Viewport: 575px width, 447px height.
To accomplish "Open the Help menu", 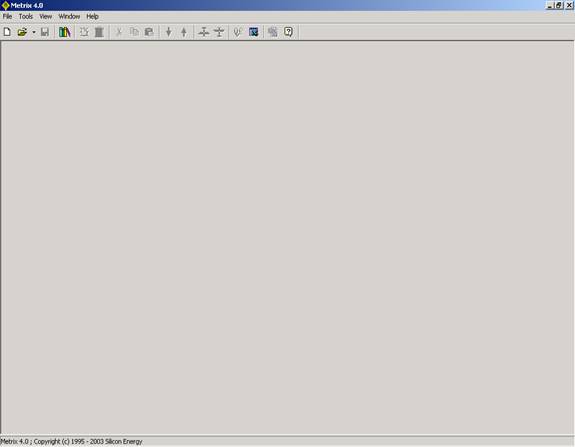I will (92, 17).
